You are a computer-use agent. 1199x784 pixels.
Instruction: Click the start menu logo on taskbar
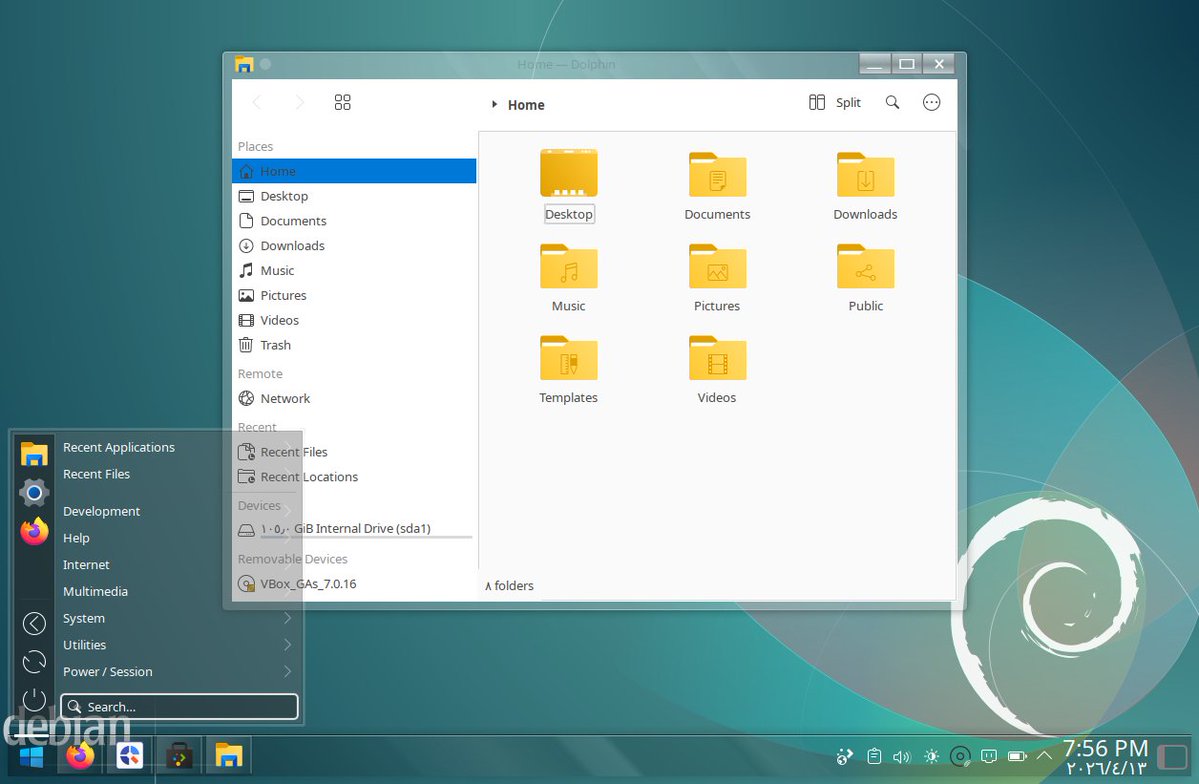click(x=31, y=756)
